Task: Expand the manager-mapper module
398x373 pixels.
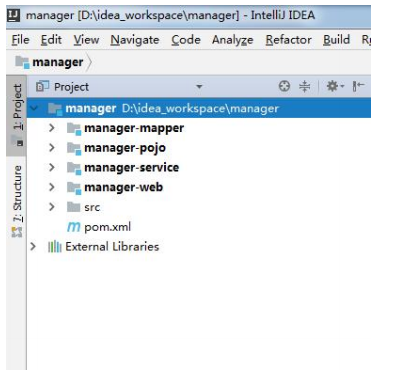Action: click(x=52, y=128)
